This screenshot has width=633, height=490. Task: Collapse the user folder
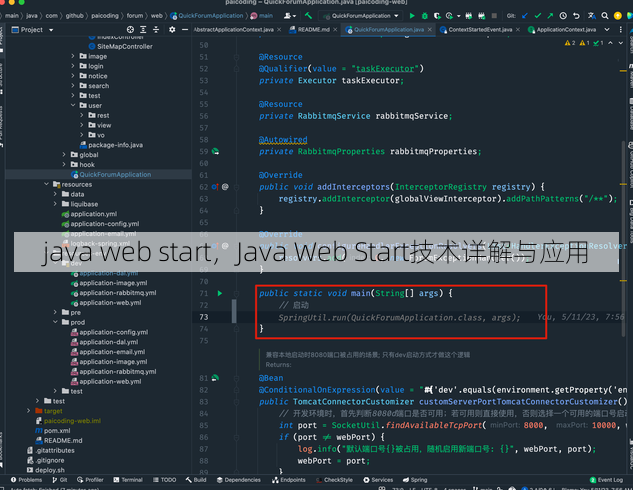click(x=73, y=105)
